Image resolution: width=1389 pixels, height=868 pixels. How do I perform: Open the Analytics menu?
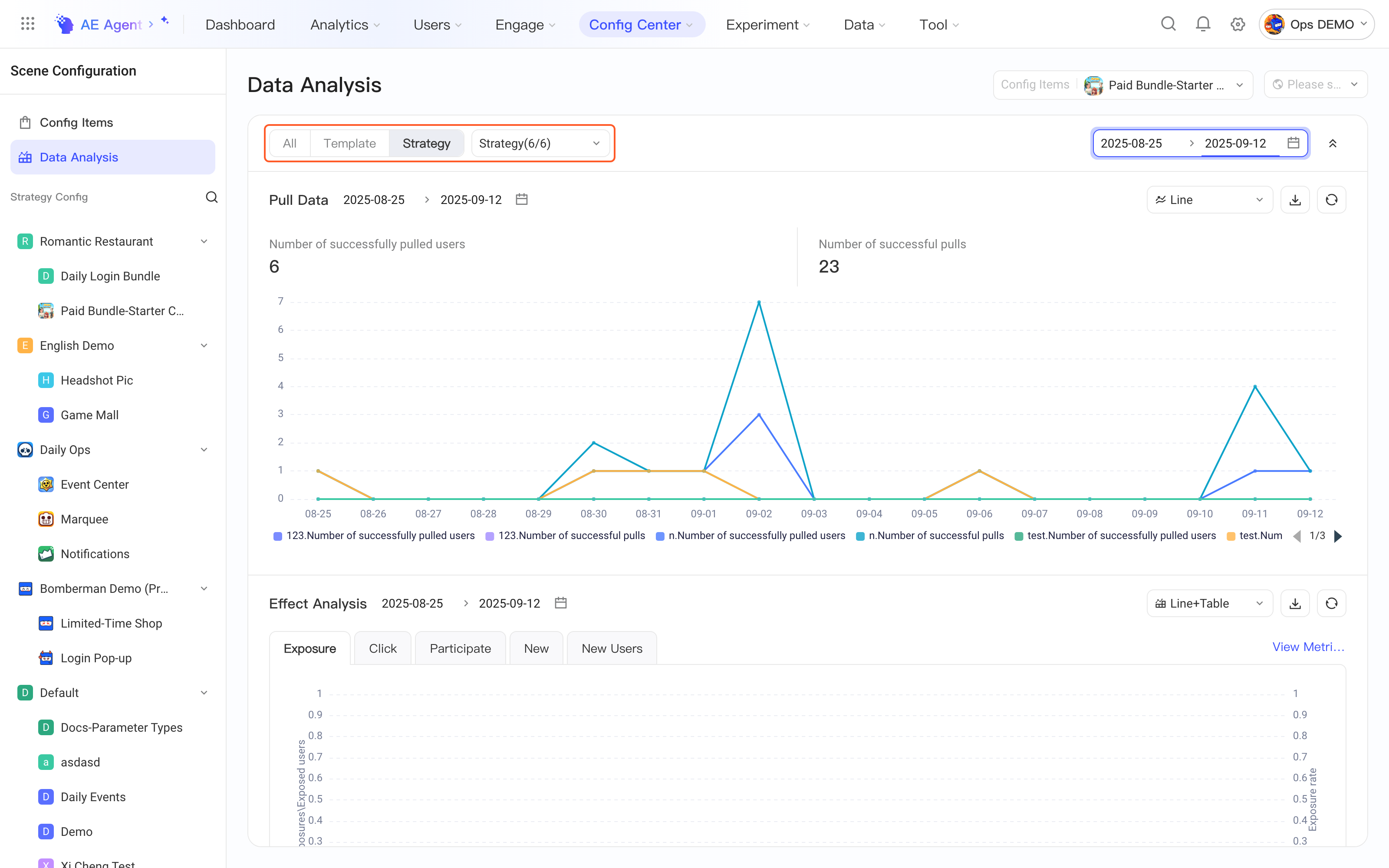[x=345, y=25]
